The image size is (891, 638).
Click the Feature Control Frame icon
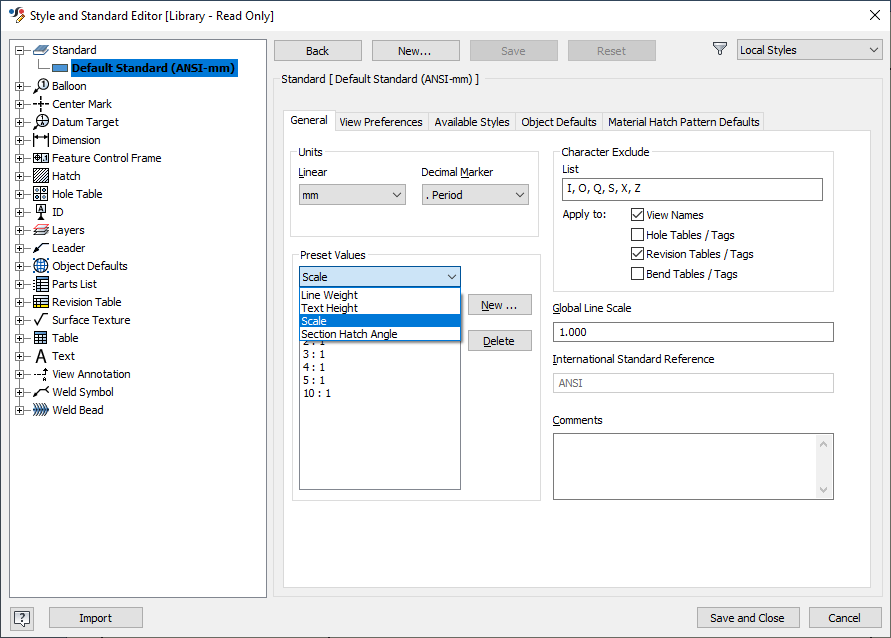pyautogui.click(x=41, y=158)
